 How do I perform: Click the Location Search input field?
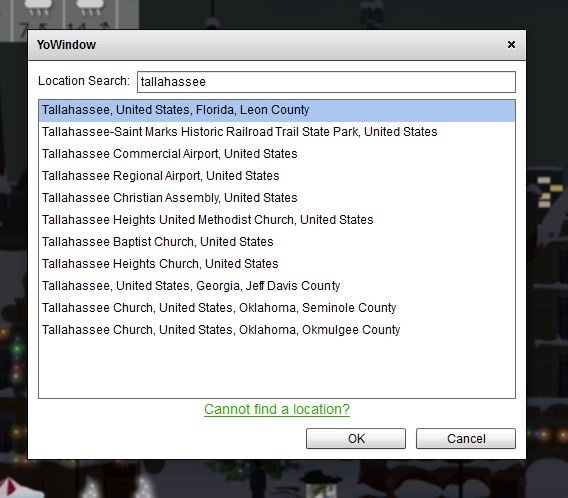pos(326,82)
